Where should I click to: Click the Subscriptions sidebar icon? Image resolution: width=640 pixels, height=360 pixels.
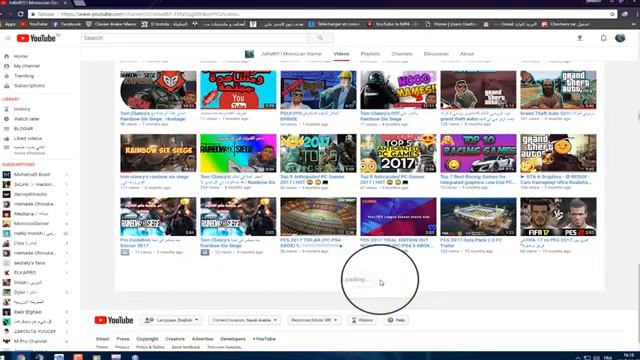pos(7,86)
